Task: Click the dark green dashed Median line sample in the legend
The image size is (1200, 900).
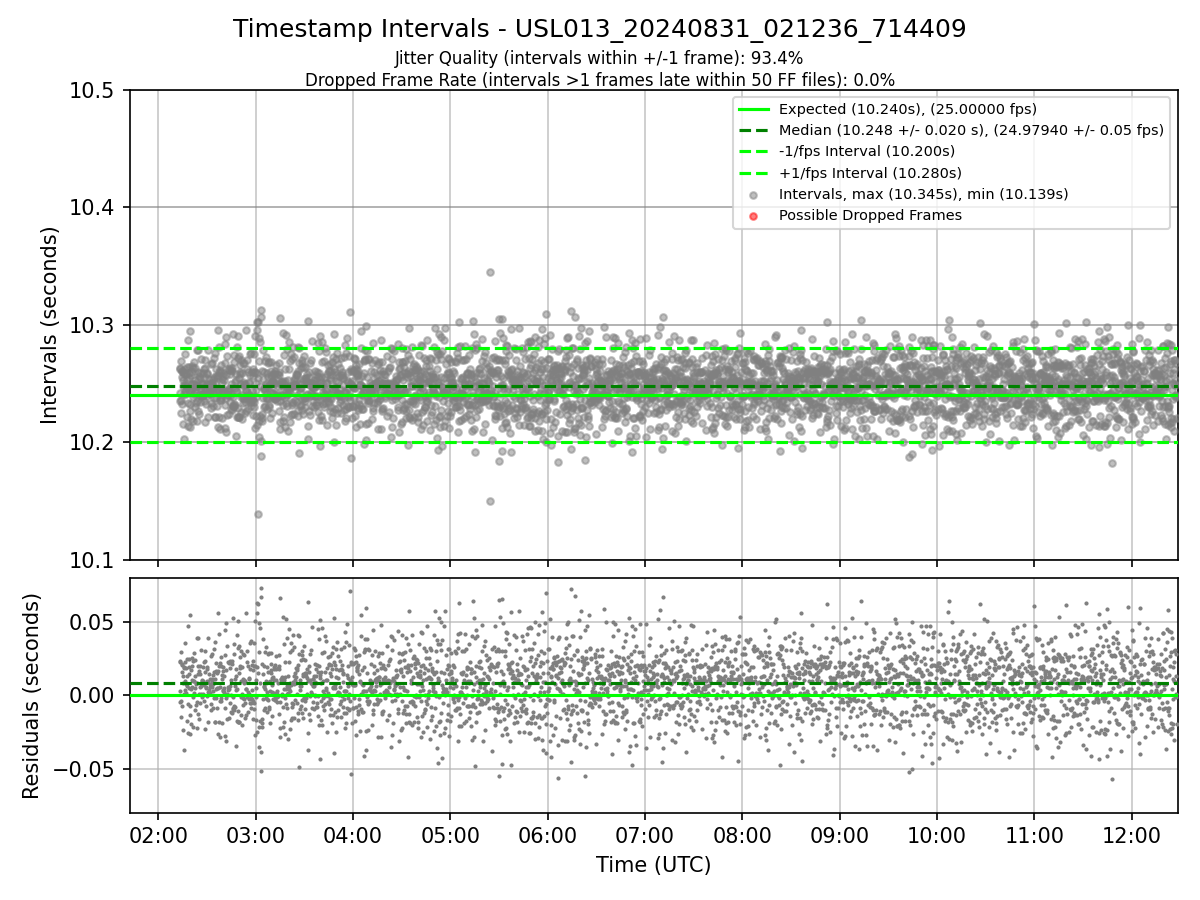Action: 754,130
